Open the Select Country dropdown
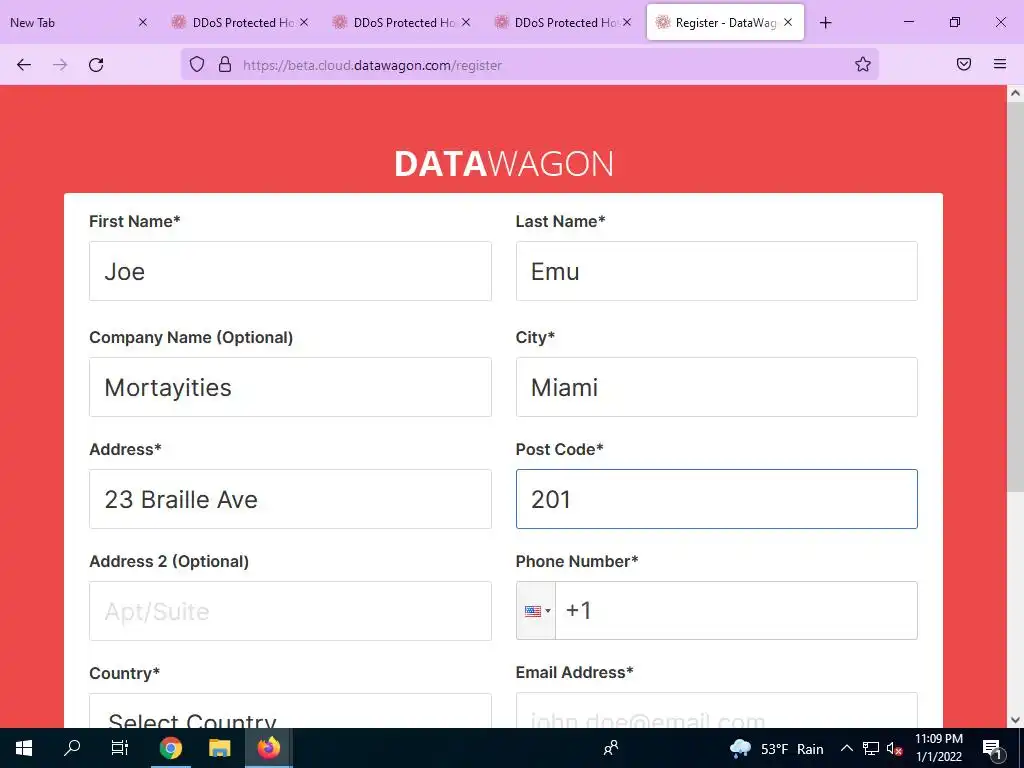Image resolution: width=1024 pixels, height=768 pixels. coord(290,711)
